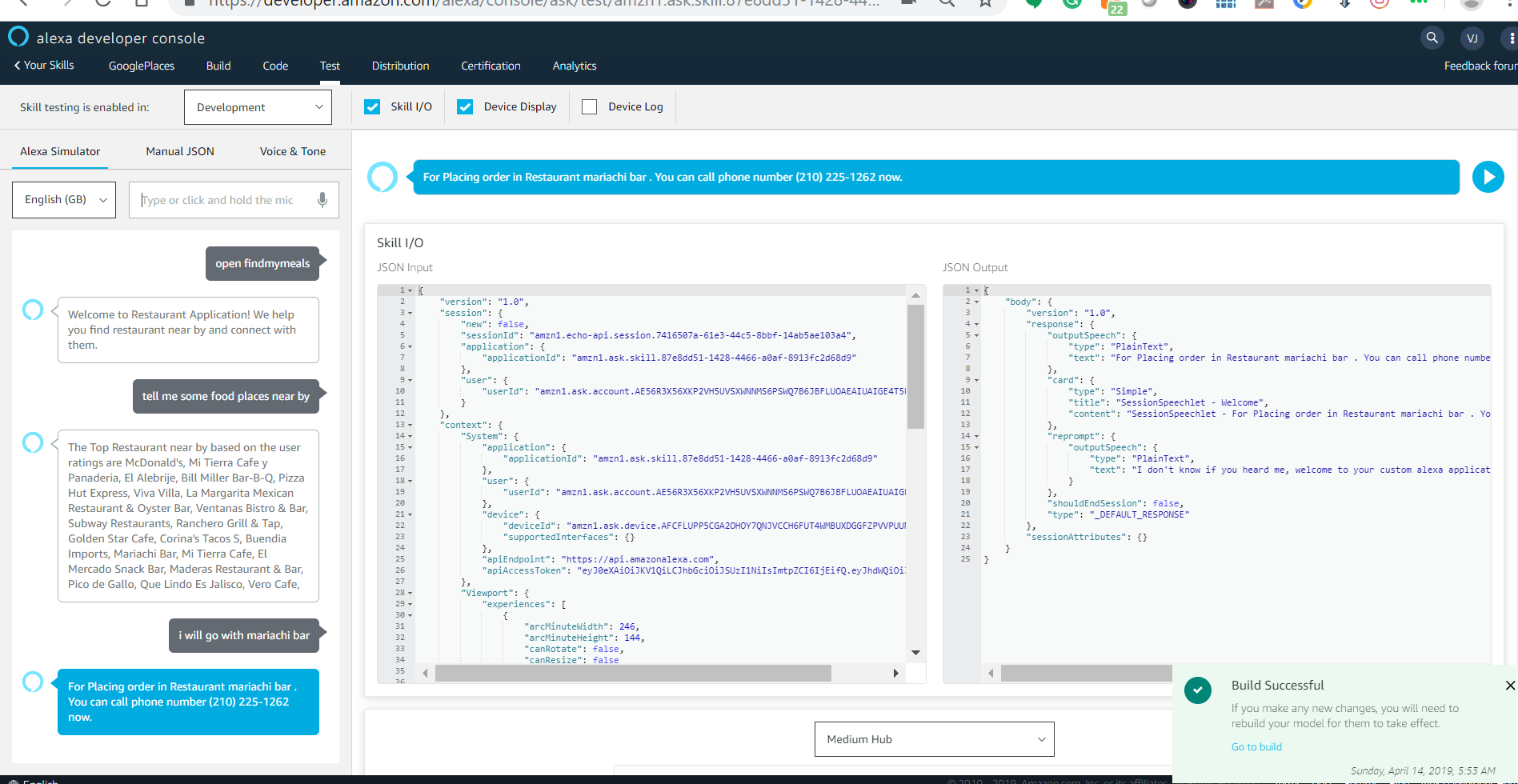
Task: Click JSON Input vertical scrollbar thumb
Action: pos(915,366)
